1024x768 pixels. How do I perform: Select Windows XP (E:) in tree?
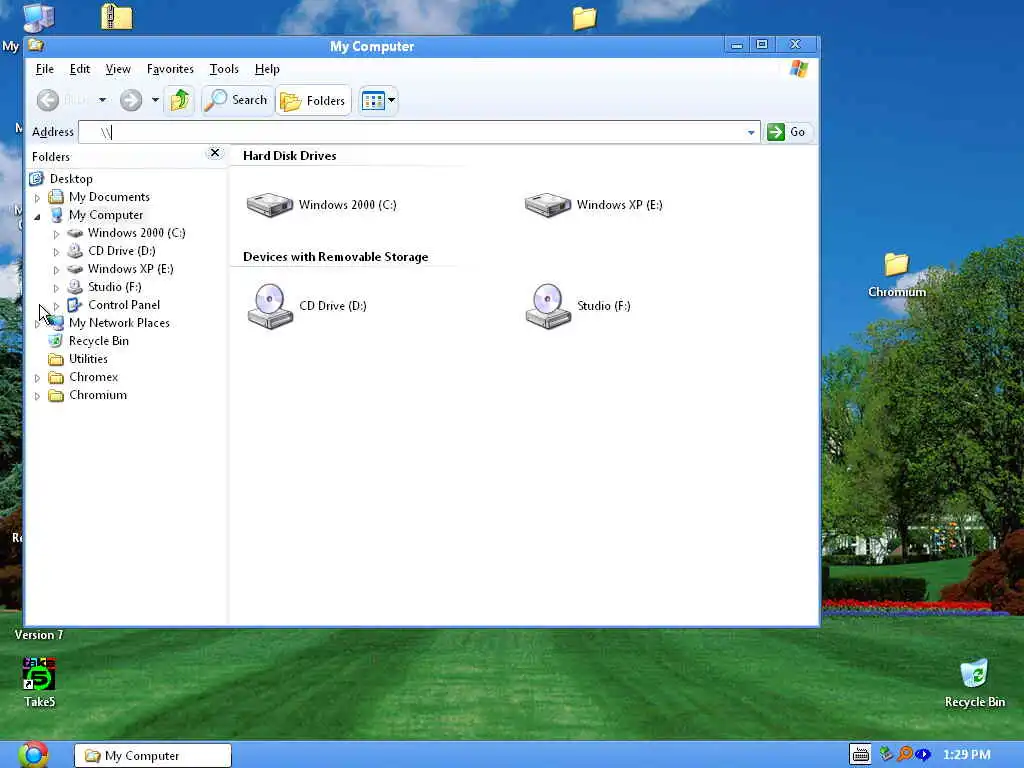(x=131, y=268)
